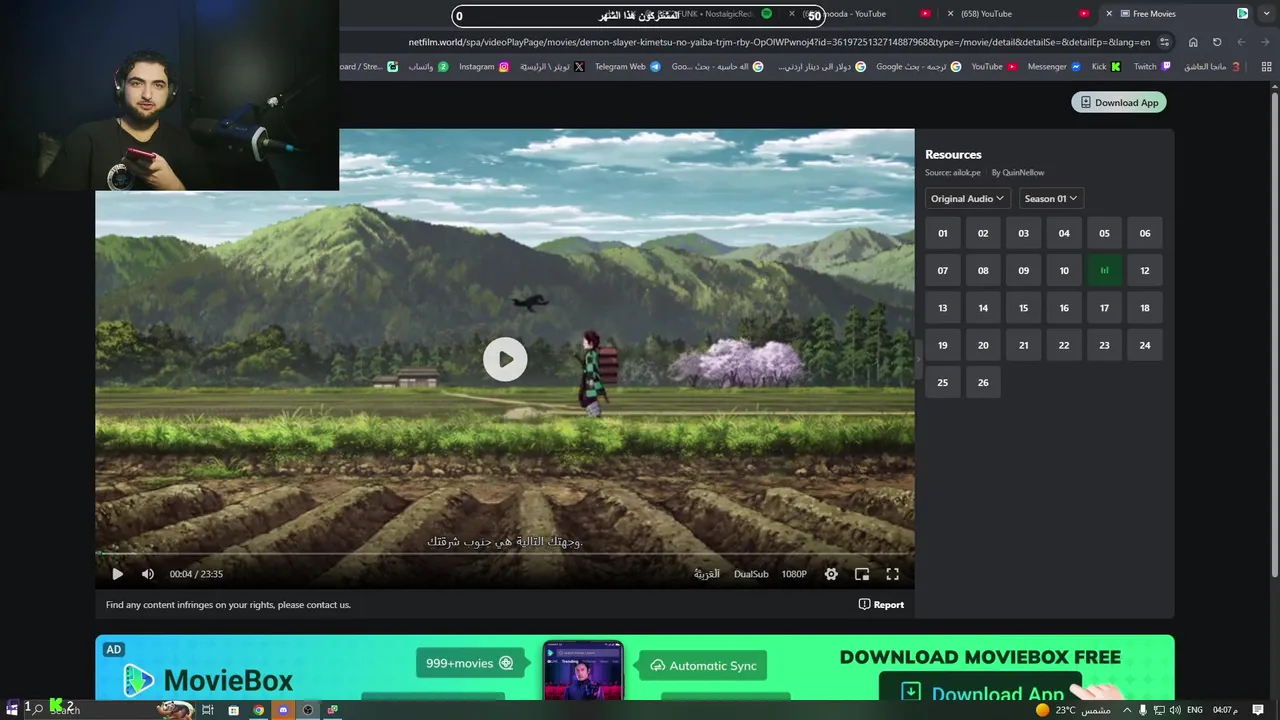Click the video progress bar
Viewport: 1280px width, 720px height.
(505, 553)
